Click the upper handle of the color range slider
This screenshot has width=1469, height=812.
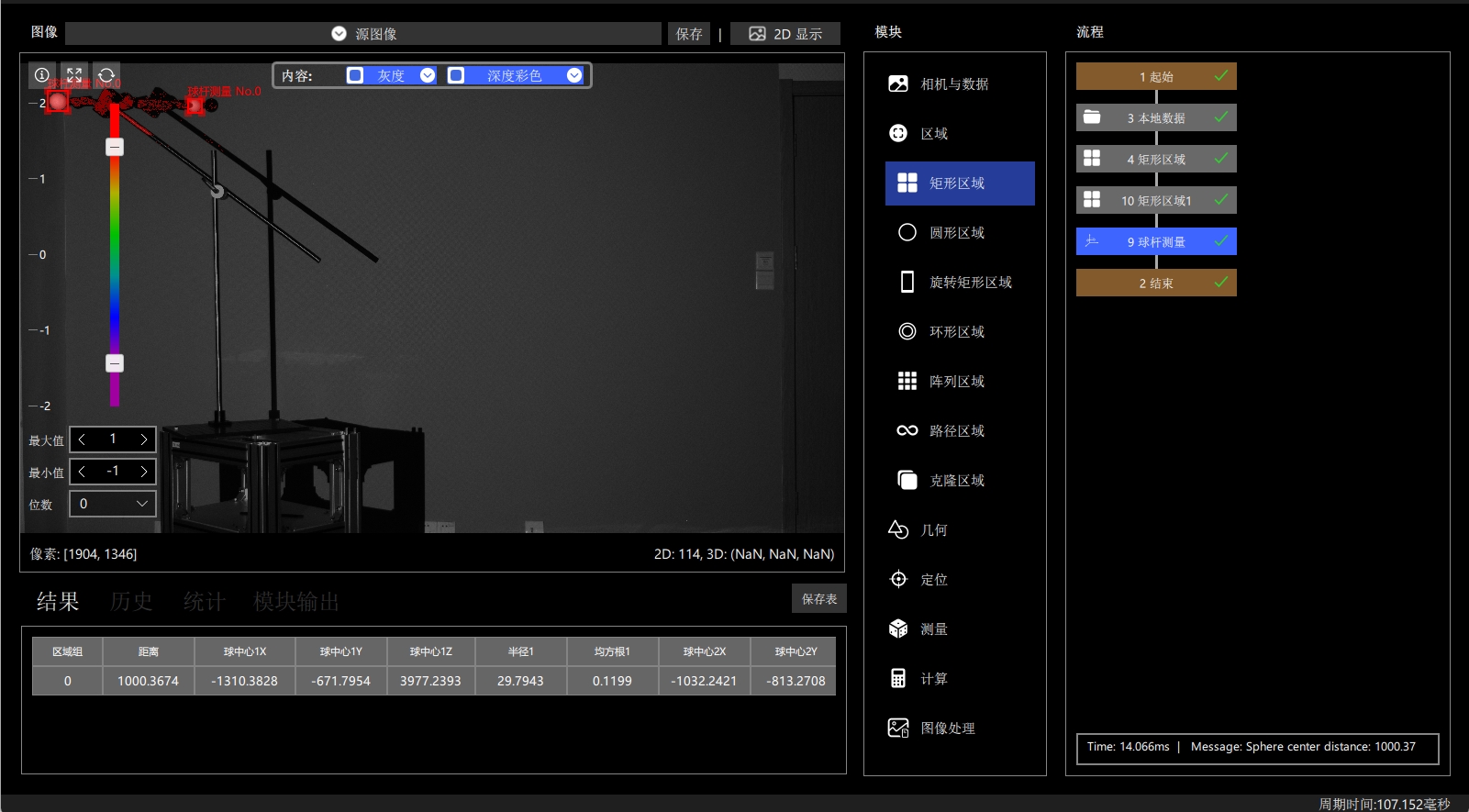pos(115,147)
